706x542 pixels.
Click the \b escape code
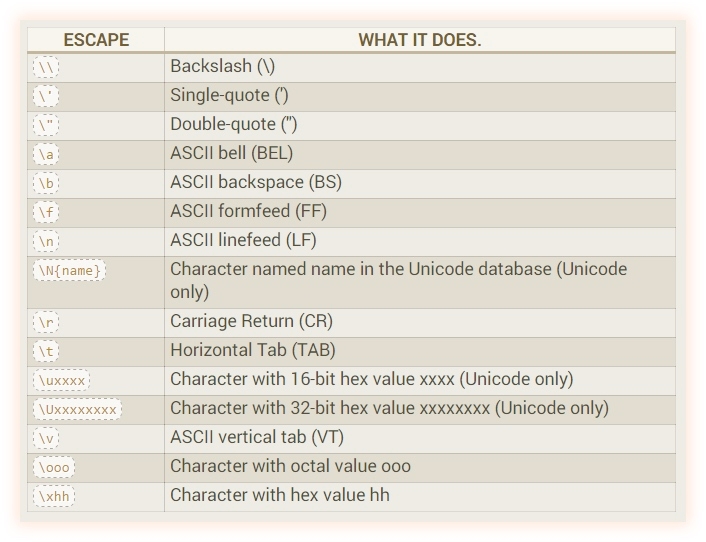click(47, 183)
